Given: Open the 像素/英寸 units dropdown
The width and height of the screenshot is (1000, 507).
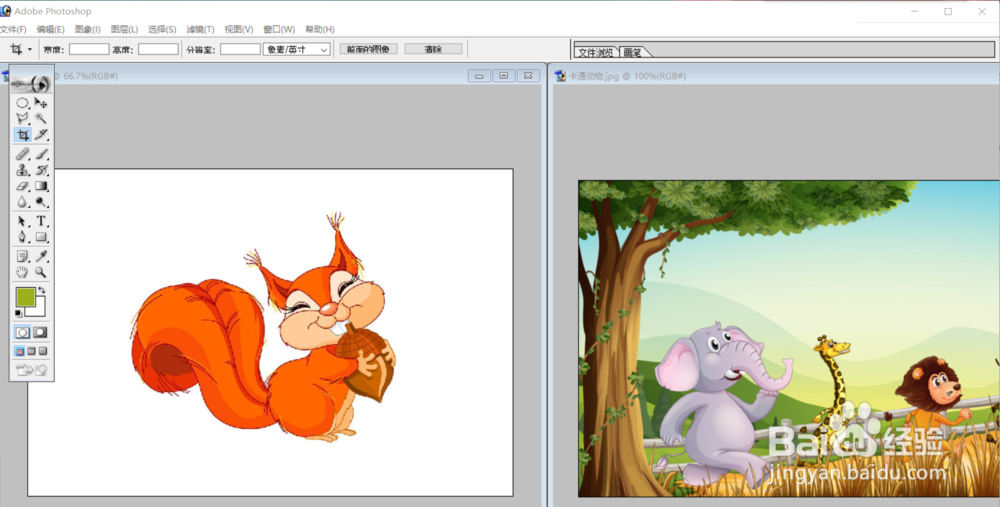Looking at the screenshot, I should pos(297,49).
